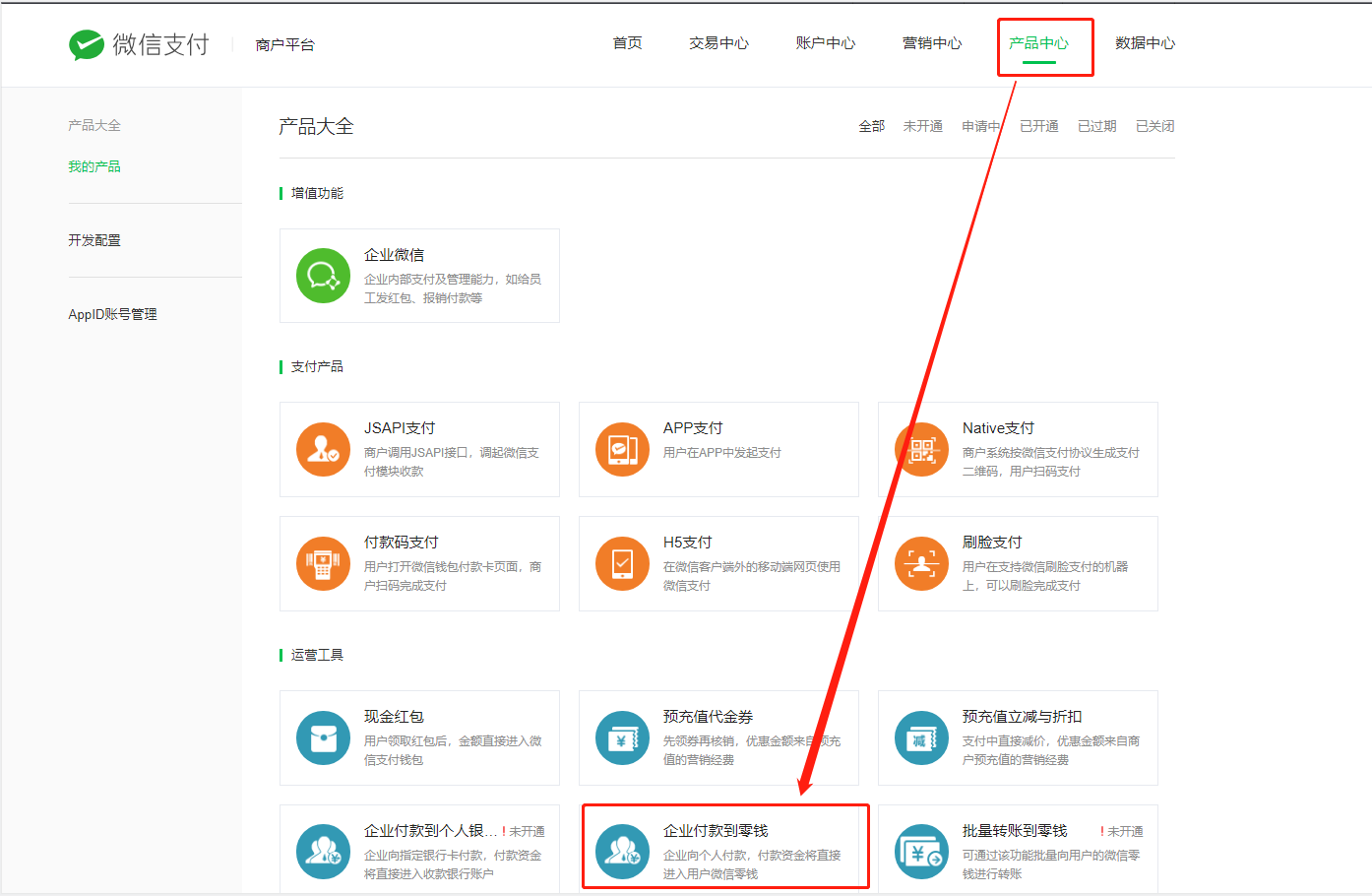Open the 付款码支付 scanner icon
This screenshot has height=896, width=1372.
click(x=324, y=563)
